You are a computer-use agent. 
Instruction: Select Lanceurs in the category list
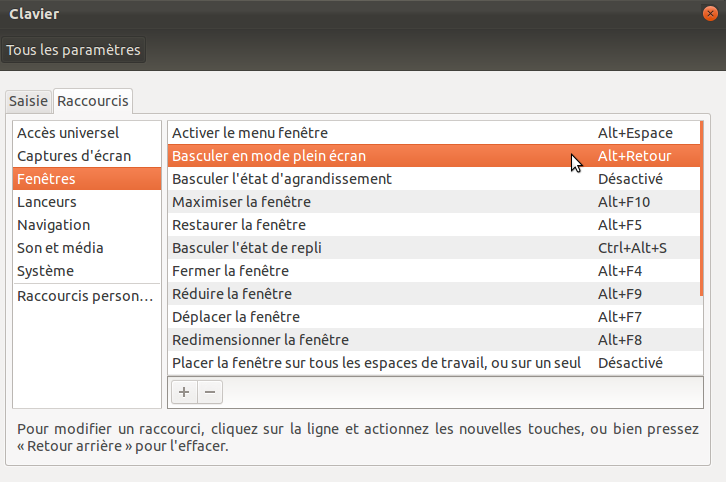click(x=47, y=202)
